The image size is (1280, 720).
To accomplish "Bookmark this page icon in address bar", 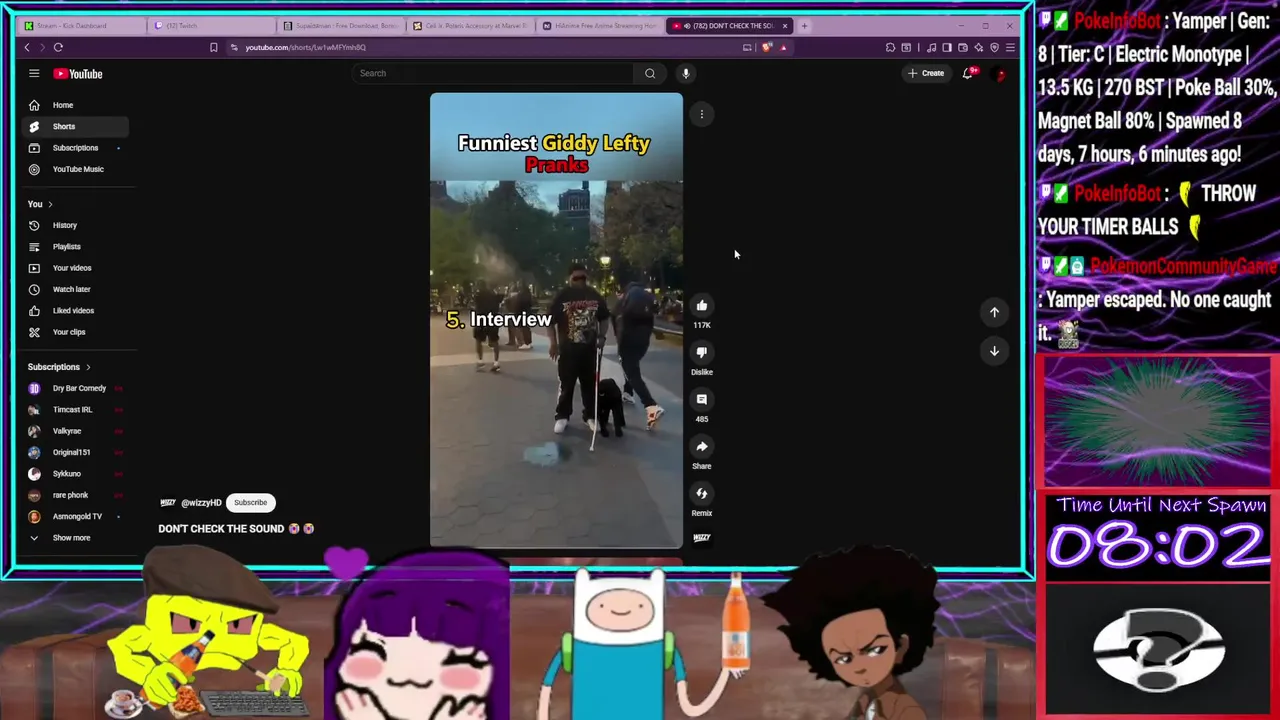I will (x=213, y=47).
